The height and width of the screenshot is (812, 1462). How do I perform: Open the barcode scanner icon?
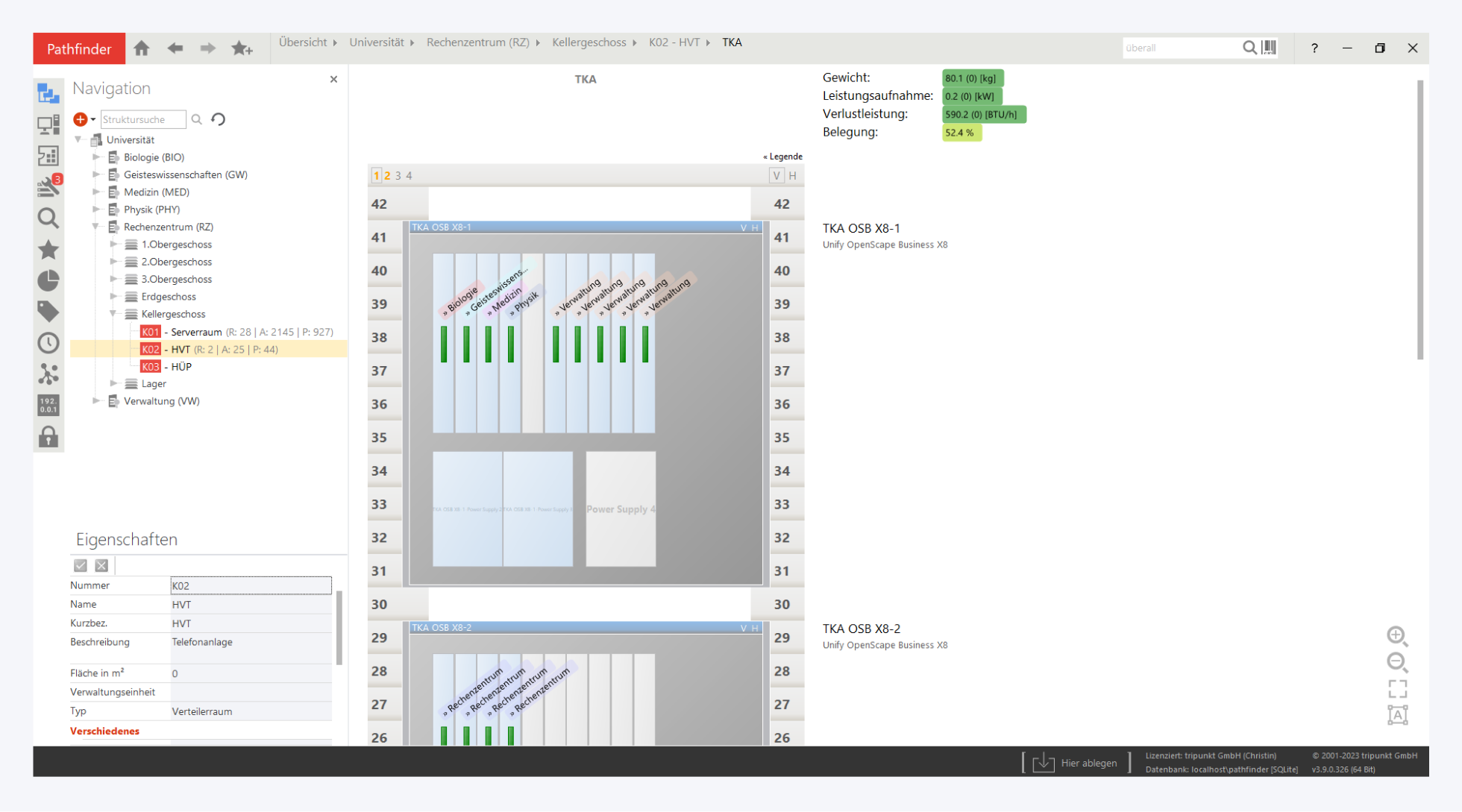(1269, 48)
